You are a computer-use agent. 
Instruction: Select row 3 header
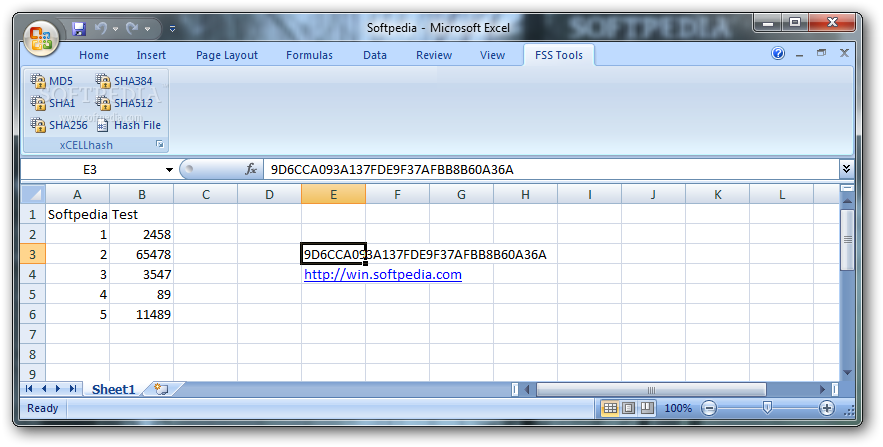[x=33, y=254]
